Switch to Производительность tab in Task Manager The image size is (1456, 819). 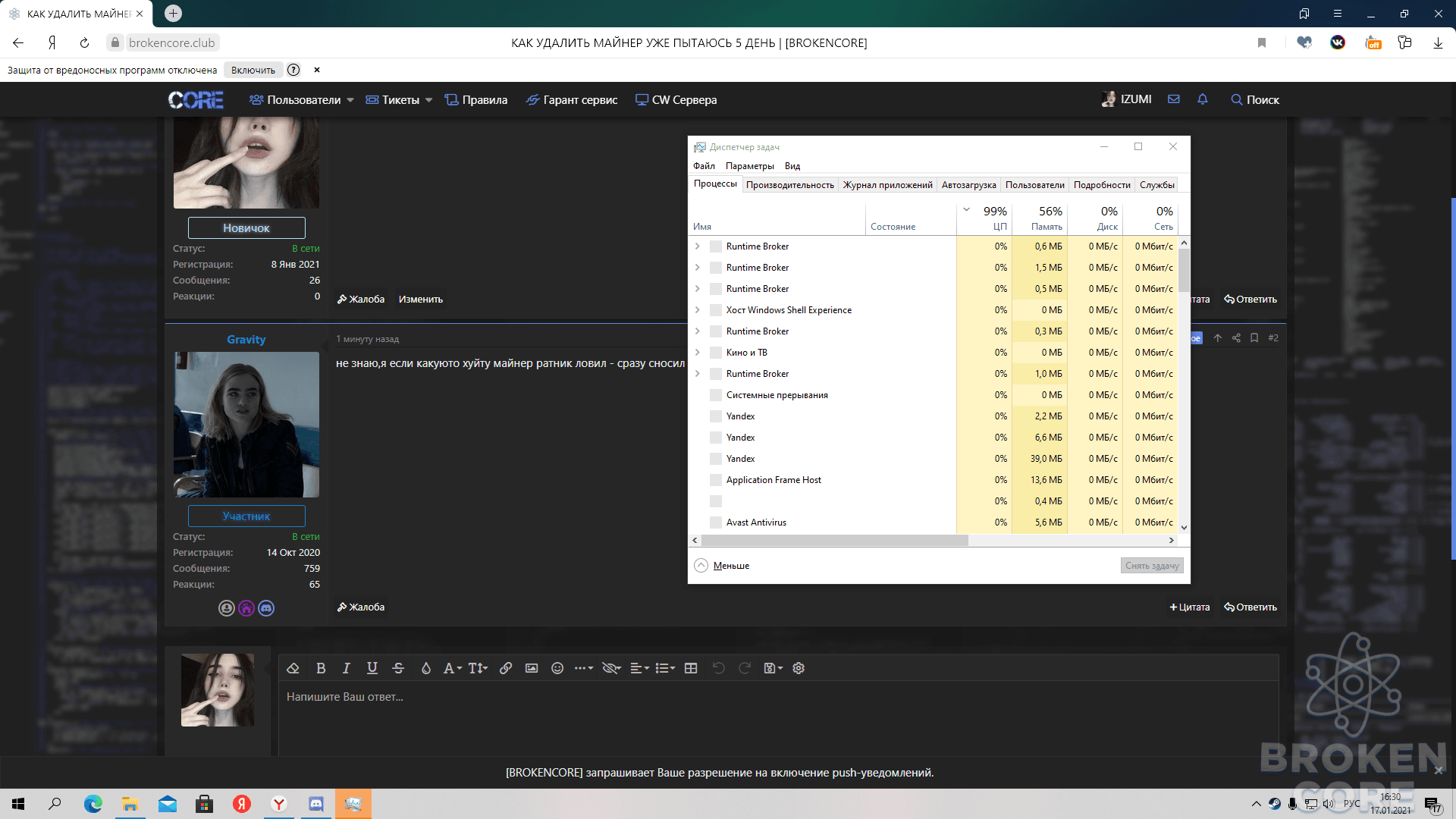[789, 185]
